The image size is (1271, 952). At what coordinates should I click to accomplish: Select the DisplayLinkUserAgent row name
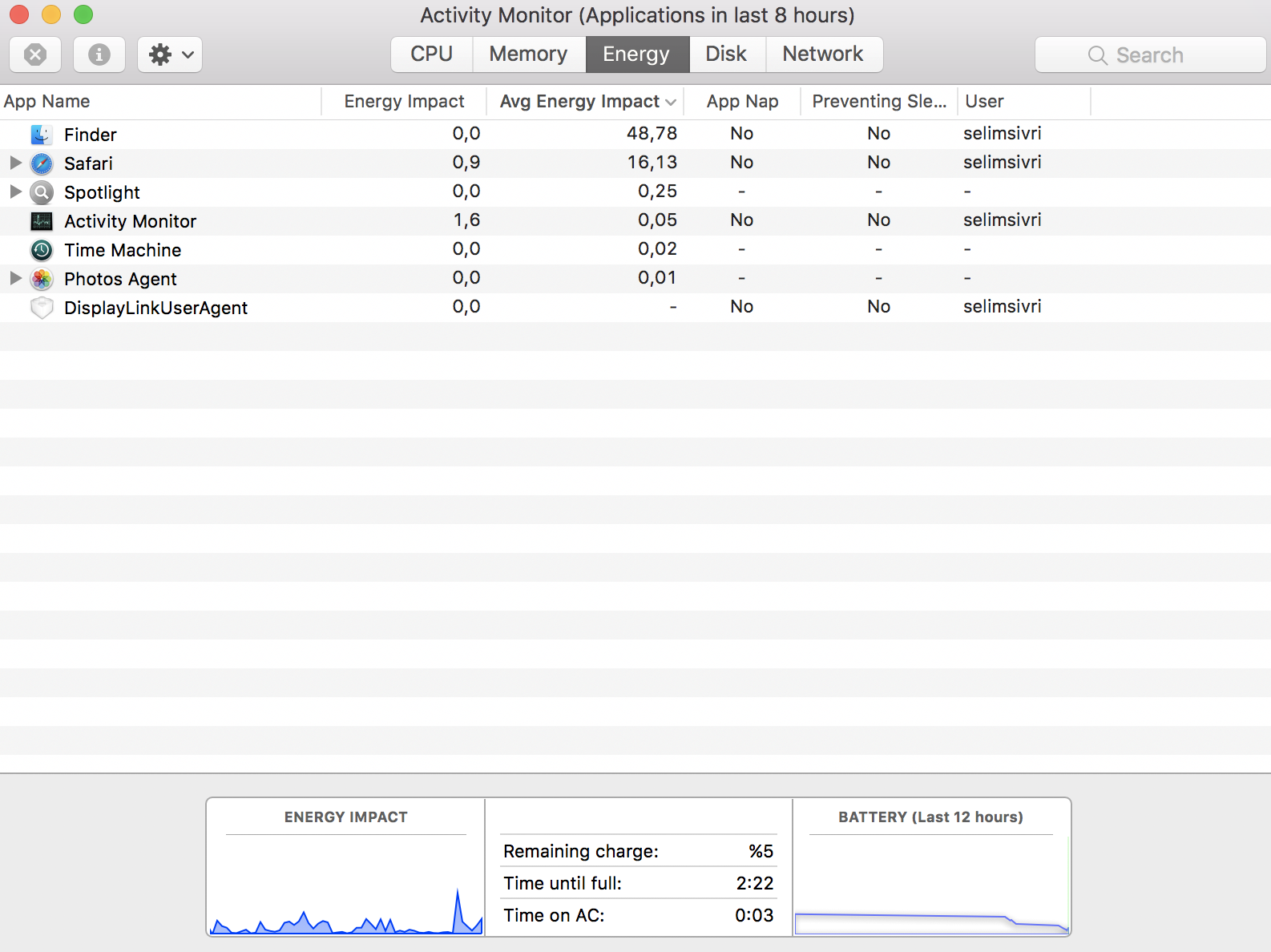[155, 308]
